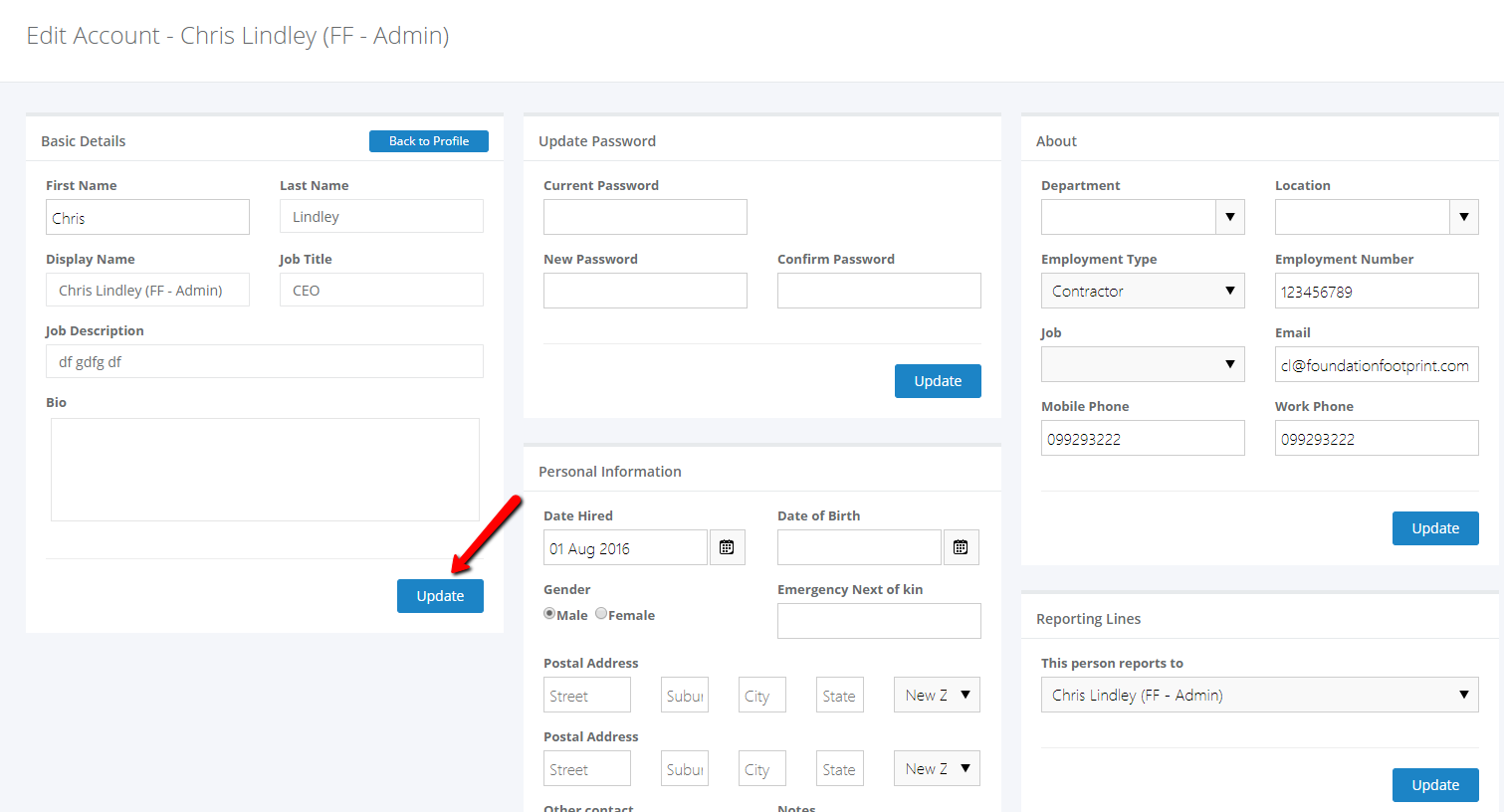Open the Date of Birth calendar picker
1504x812 pixels.
[961, 547]
